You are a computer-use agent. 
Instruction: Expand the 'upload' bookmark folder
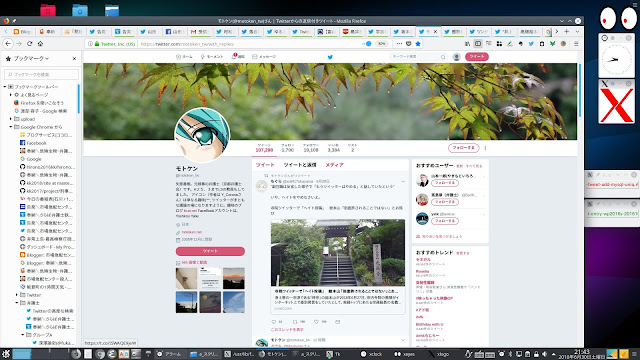click(x=11, y=119)
